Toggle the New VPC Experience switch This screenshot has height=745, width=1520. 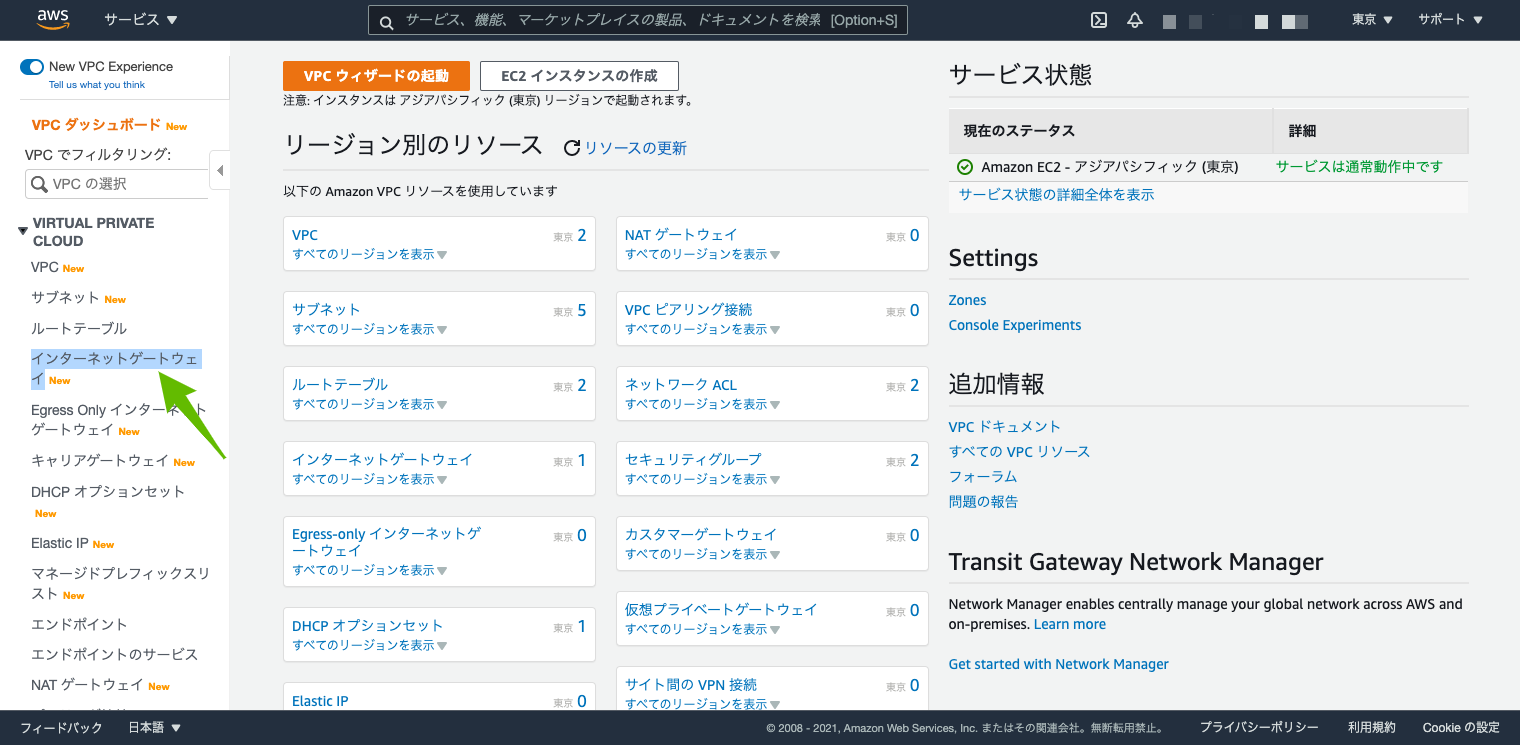click(x=32, y=67)
